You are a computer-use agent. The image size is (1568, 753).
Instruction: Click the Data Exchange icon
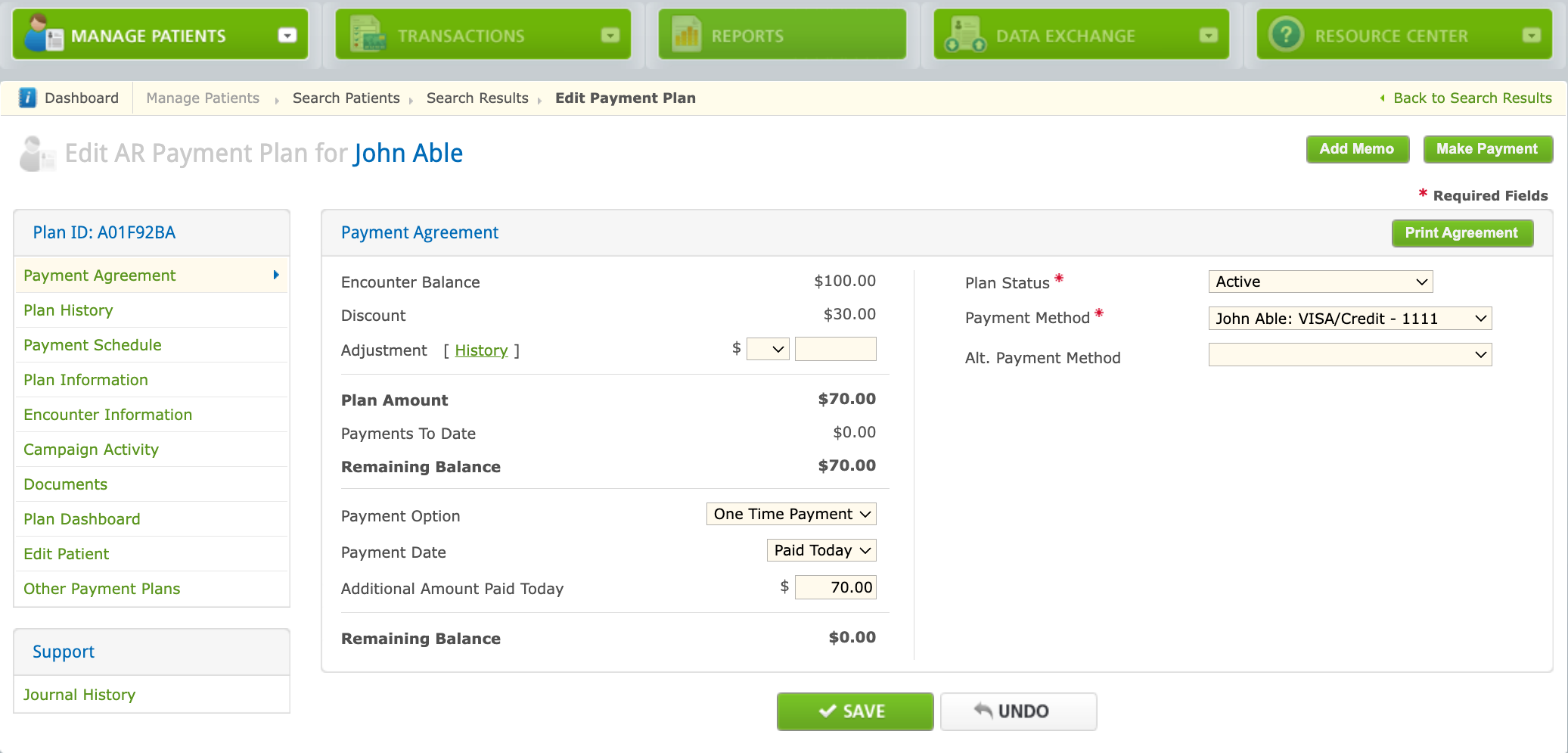pyautogui.click(x=966, y=35)
